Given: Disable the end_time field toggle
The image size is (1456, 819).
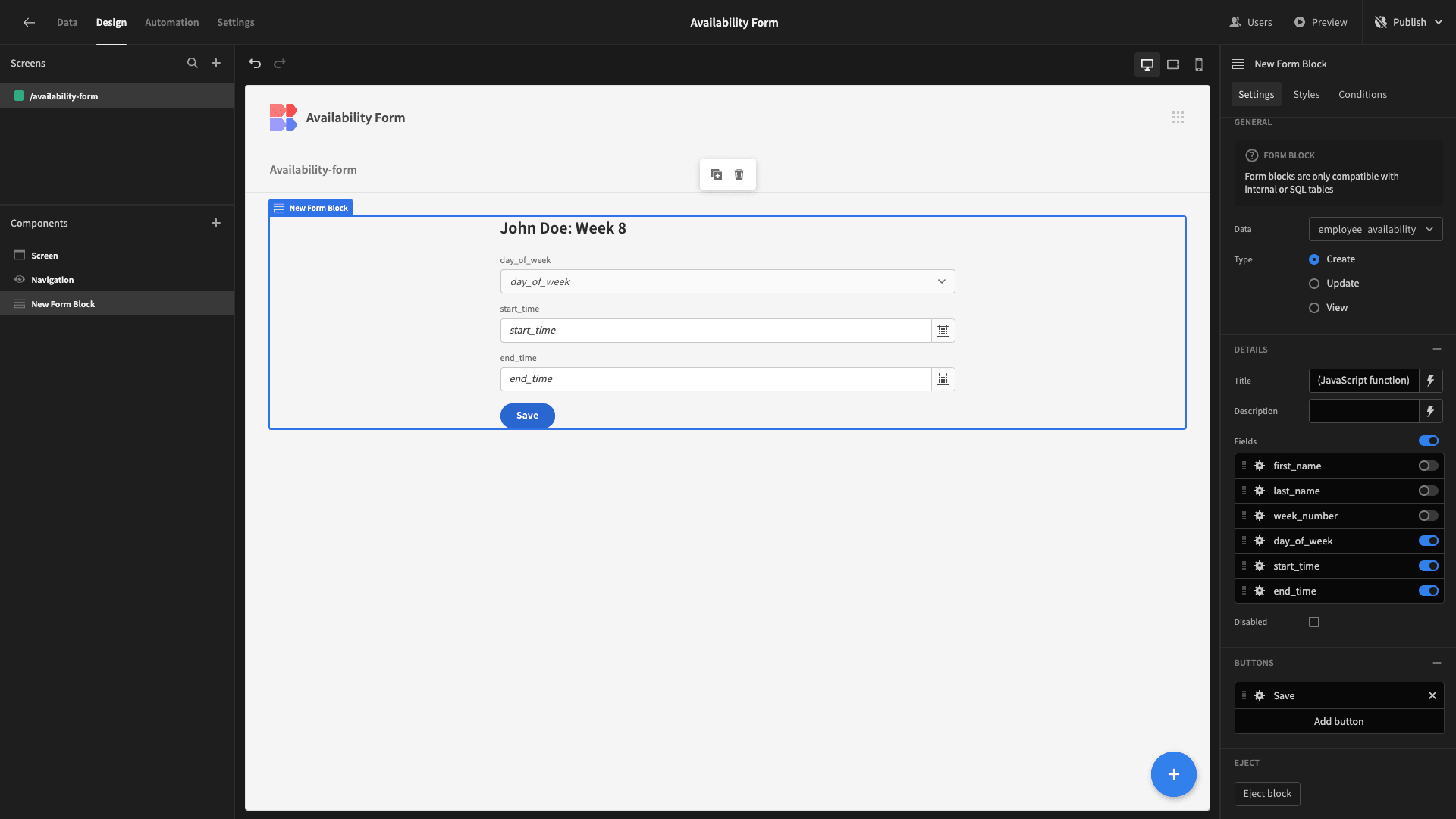Looking at the screenshot, I should click(x=1428, y=591).
